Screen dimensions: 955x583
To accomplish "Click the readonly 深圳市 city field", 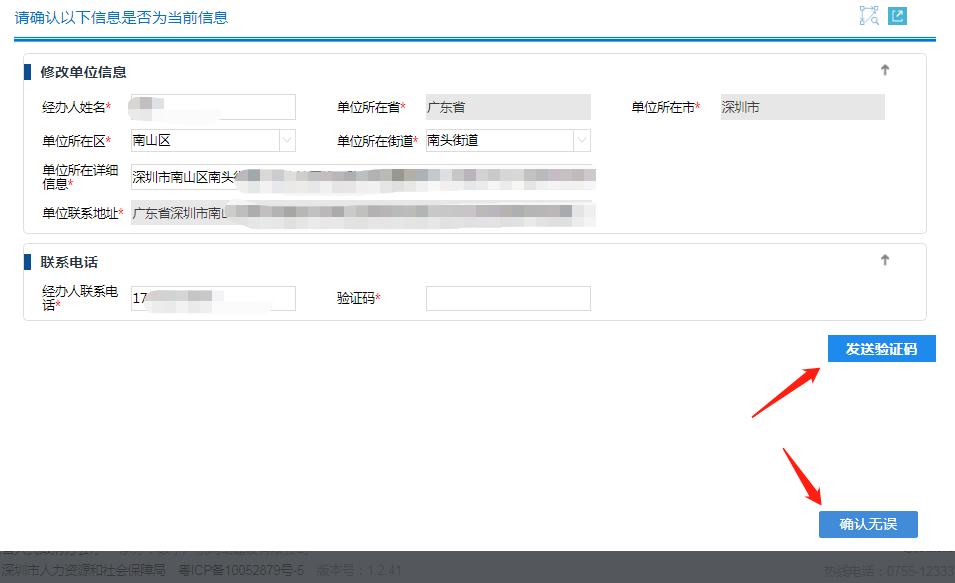I will click(x=800, y=107).
